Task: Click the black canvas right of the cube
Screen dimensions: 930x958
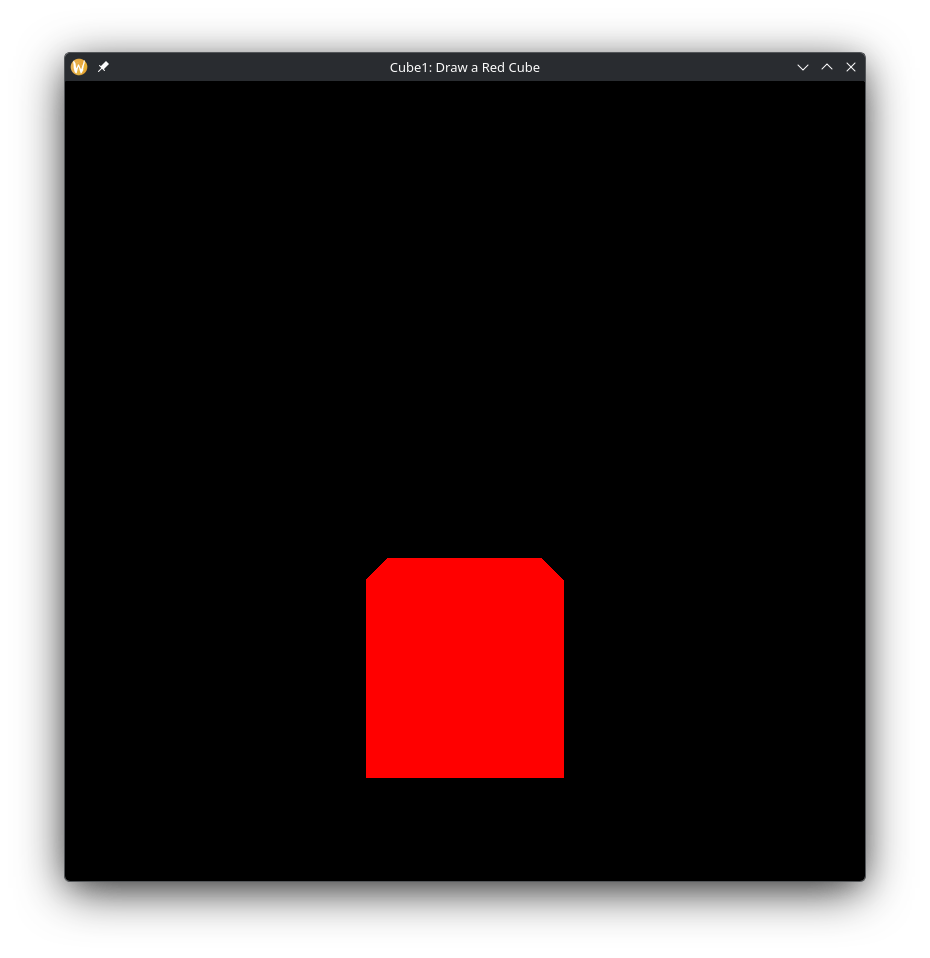Action: click(715, 668)
